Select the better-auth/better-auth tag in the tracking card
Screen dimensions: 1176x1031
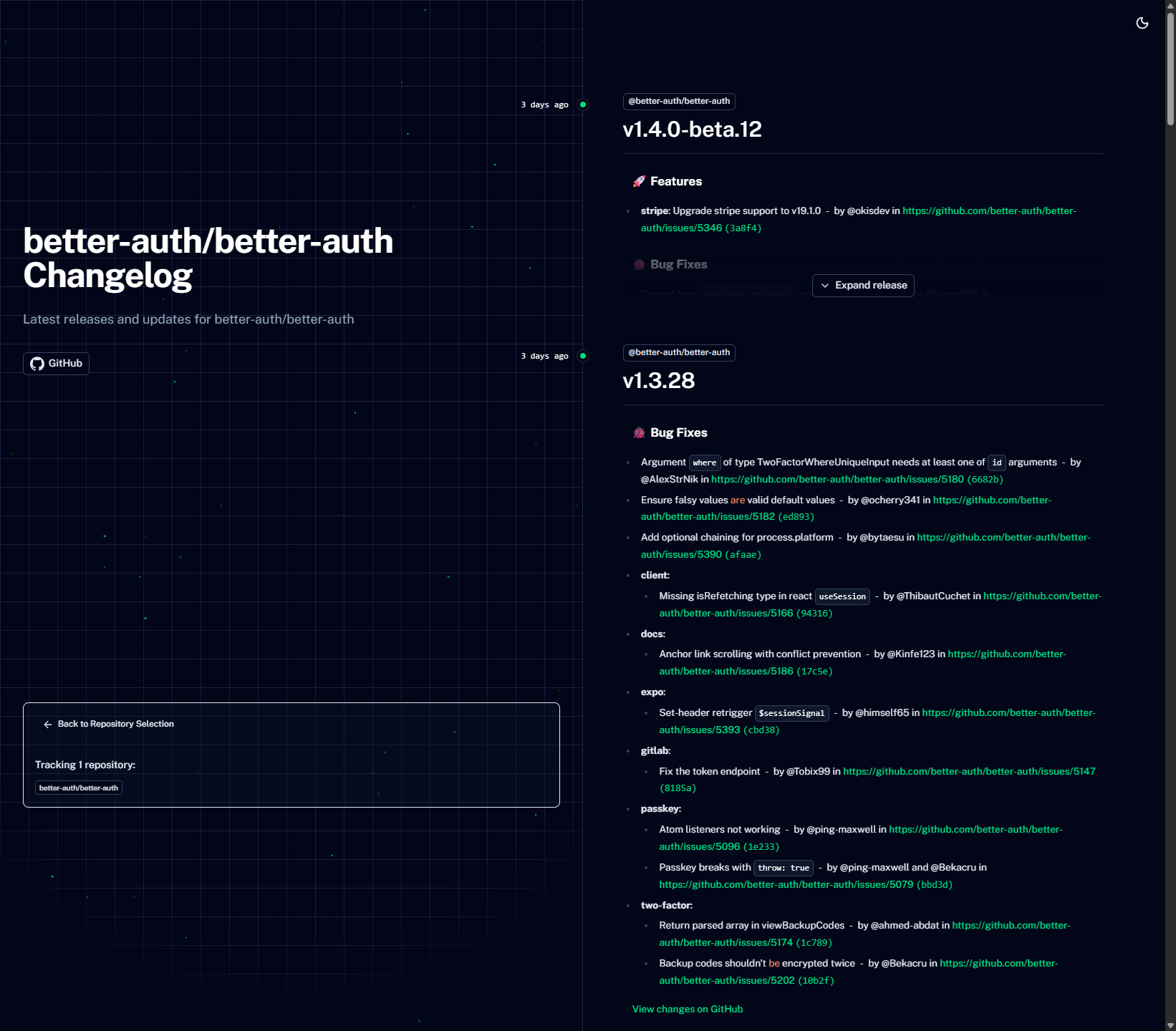click(x=78, y=788)
